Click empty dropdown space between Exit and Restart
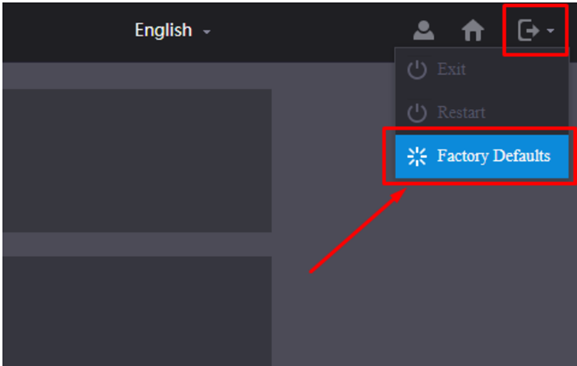The height and width of the screenshot is (366, 577). point(482,91)
